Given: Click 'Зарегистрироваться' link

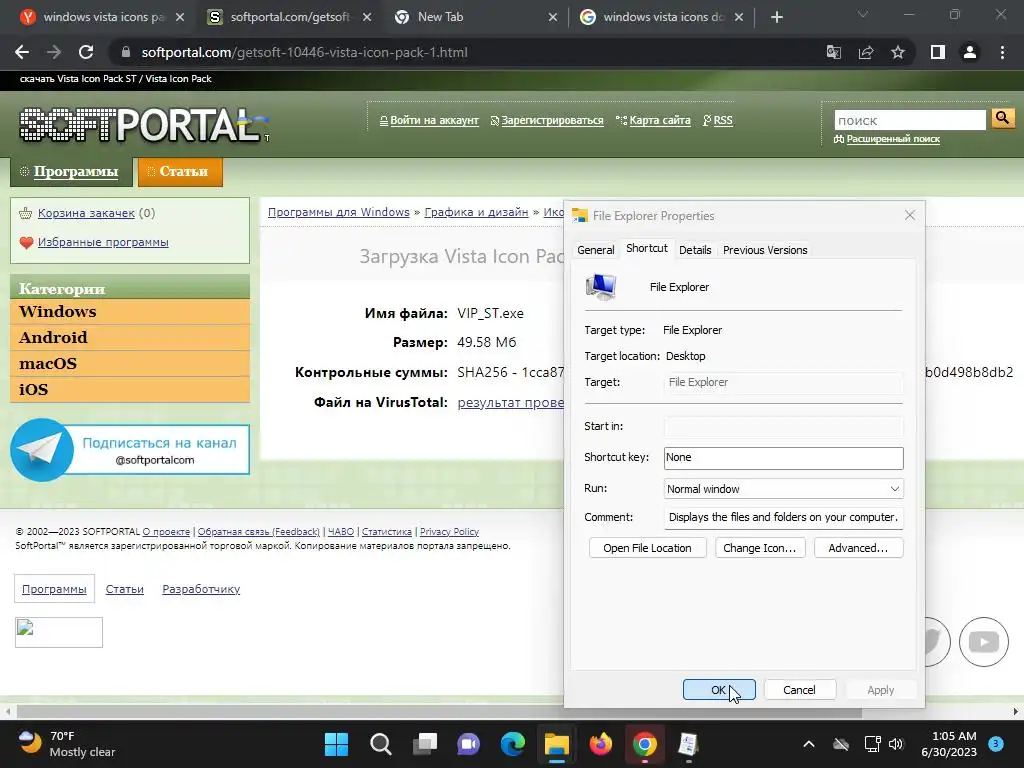Looking at the screenshot, I should coord(552,120).
